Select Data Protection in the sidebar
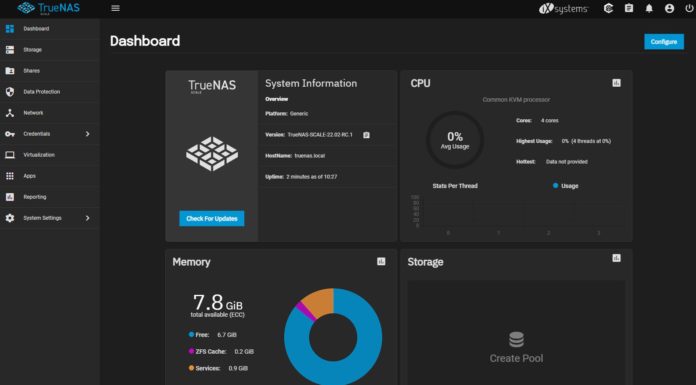This screenshot has height=385, width=696. pyautogui.click(x=49, y=91)
